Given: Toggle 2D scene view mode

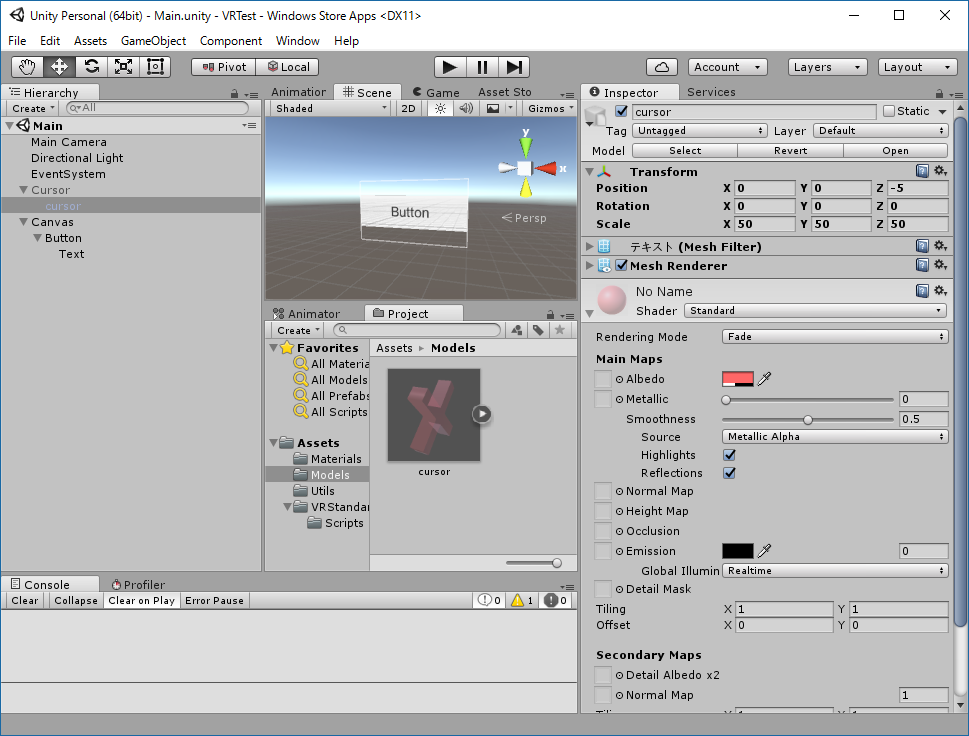Looking at the screenshot, I should (x=408, y=108).
